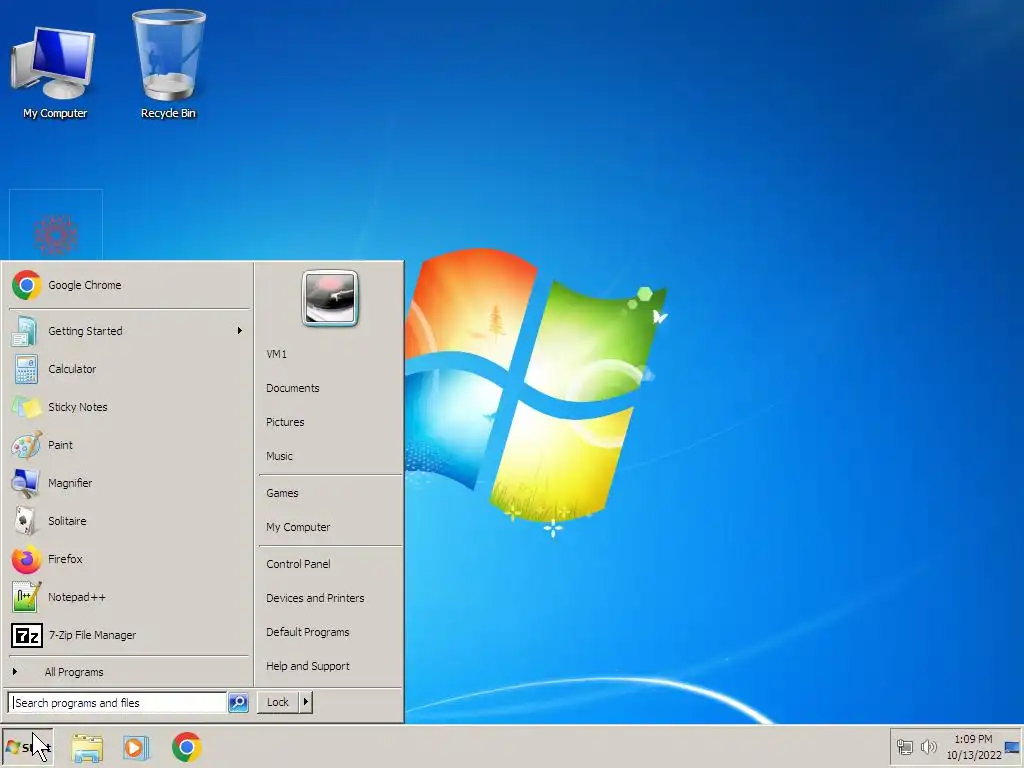
Task: Click the Getting Started icon
Action: point(25,331)
